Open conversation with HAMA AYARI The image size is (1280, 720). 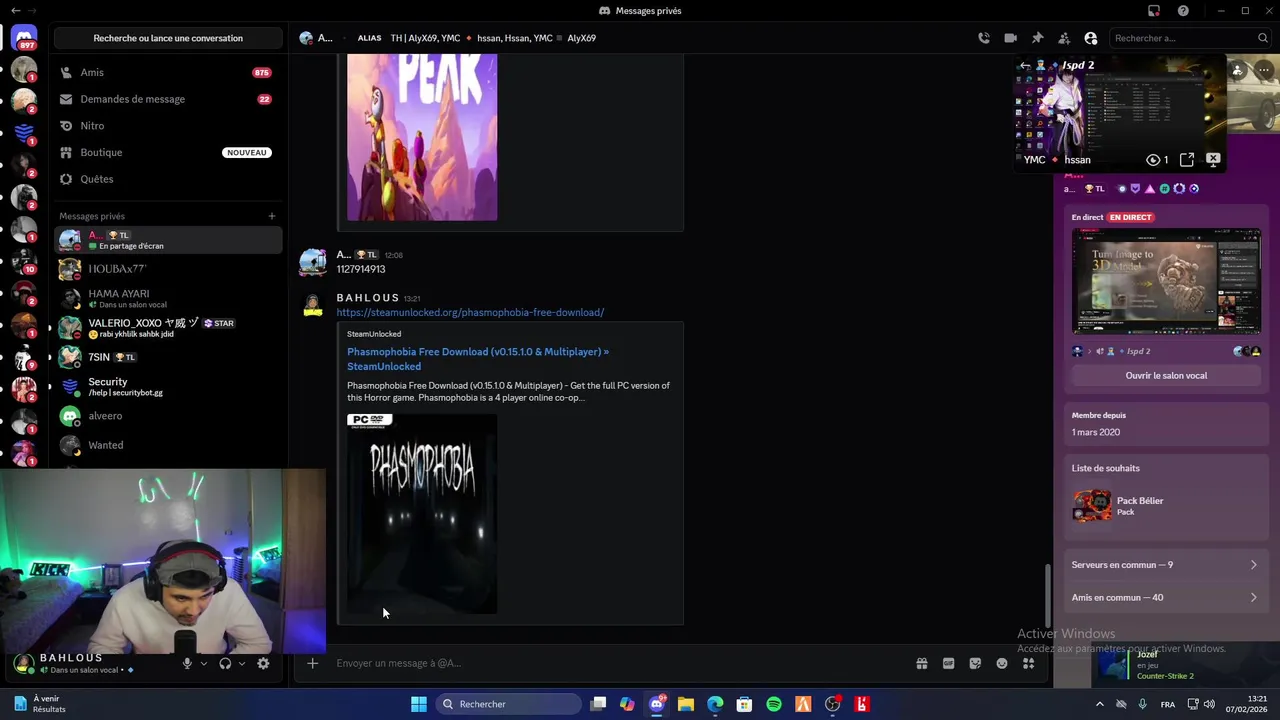pos(168,298)
